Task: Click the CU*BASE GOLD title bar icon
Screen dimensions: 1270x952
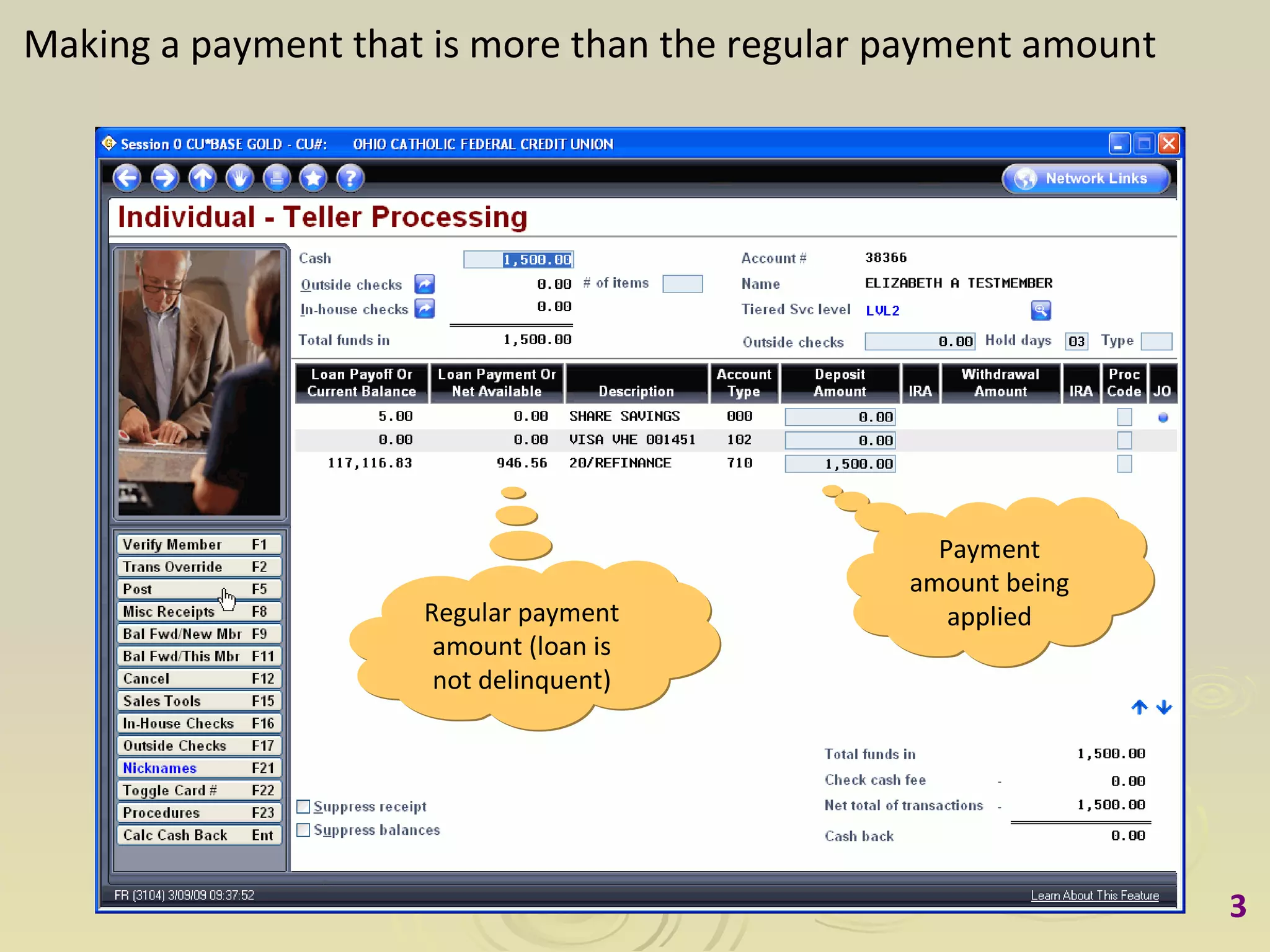Action: (x=109, y=144)
